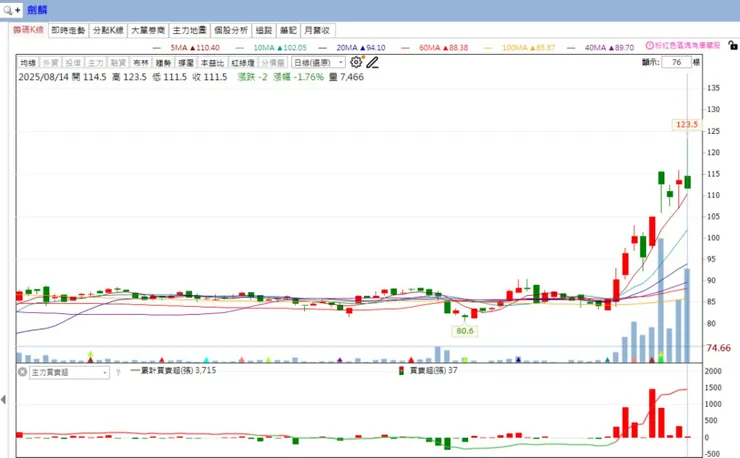Click the 80.6 low price label
Image resolution: width=740 pixels, height=458 pixels.
464,331
